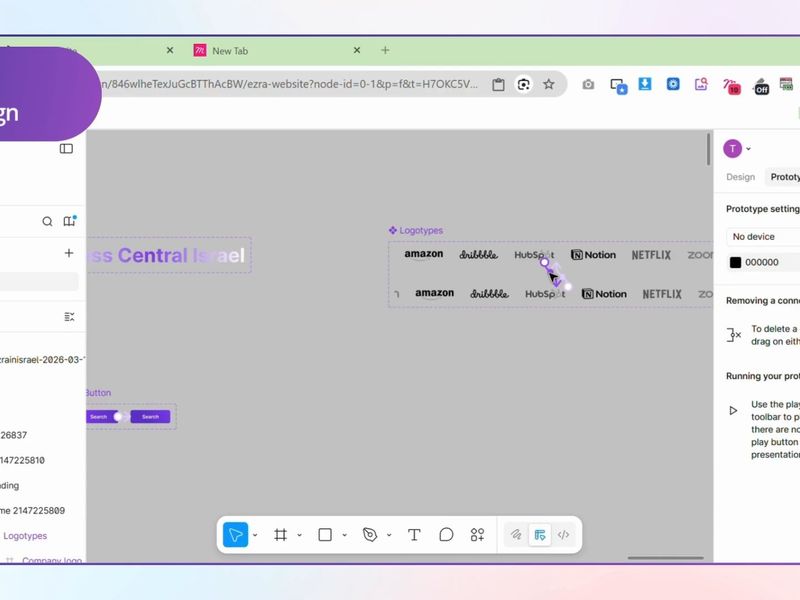Close the New Tab browser tab
The image size is (800, 600).
point(357,50)
